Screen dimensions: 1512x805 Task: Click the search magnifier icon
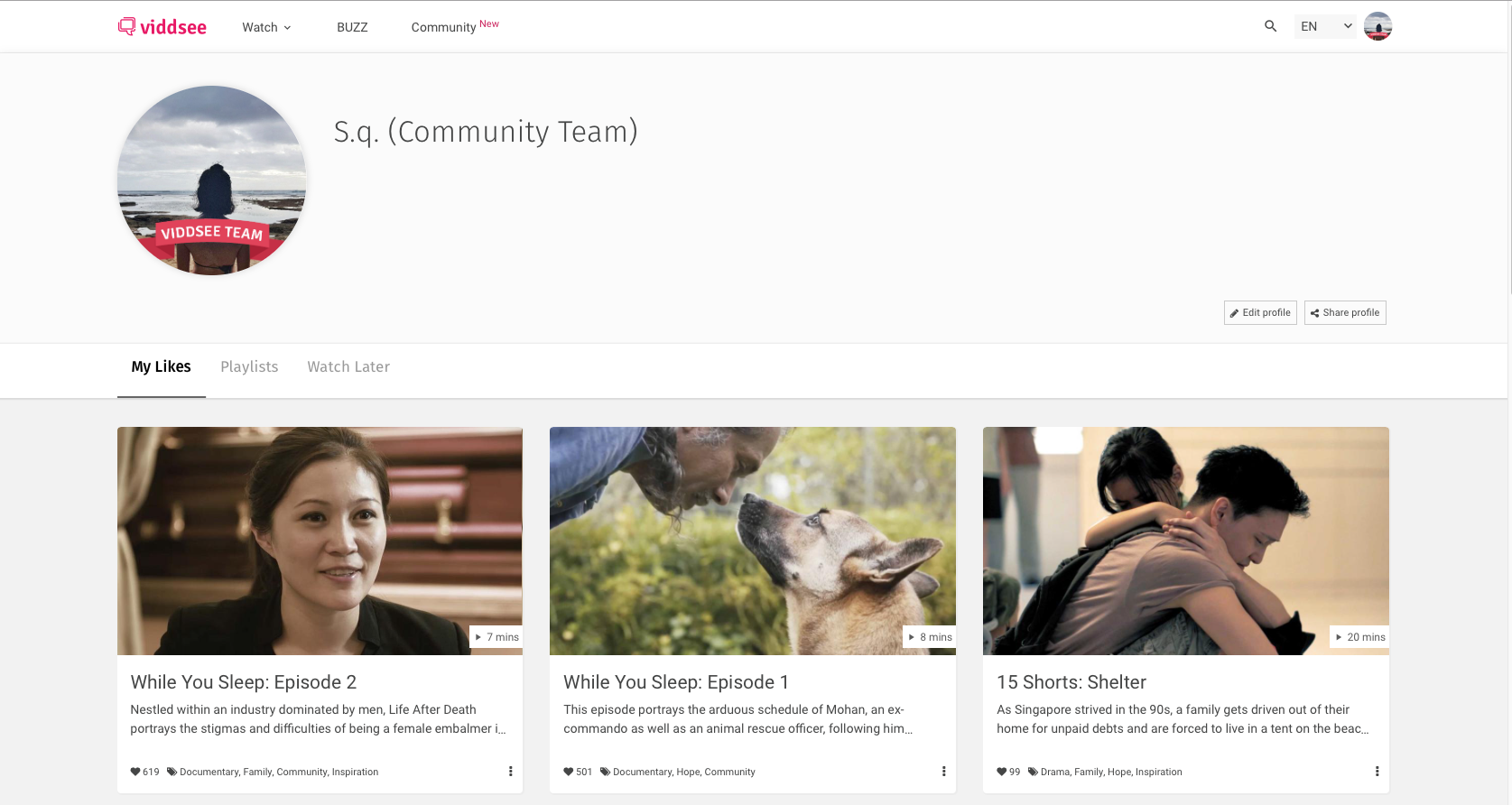(x=1270, y=26)
